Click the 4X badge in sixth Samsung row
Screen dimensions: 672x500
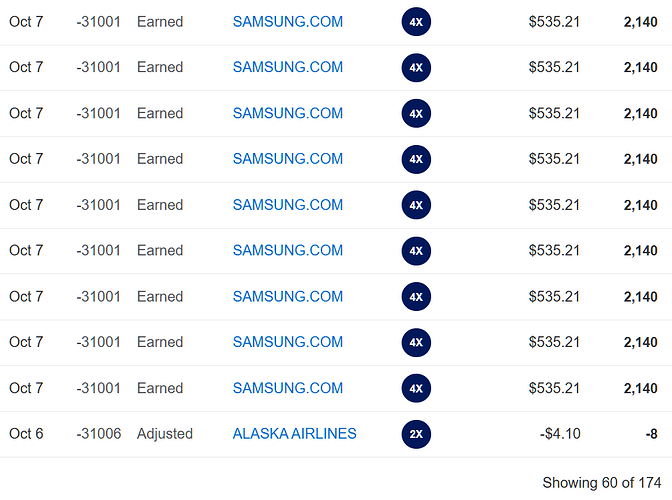(x=416, y=251)
